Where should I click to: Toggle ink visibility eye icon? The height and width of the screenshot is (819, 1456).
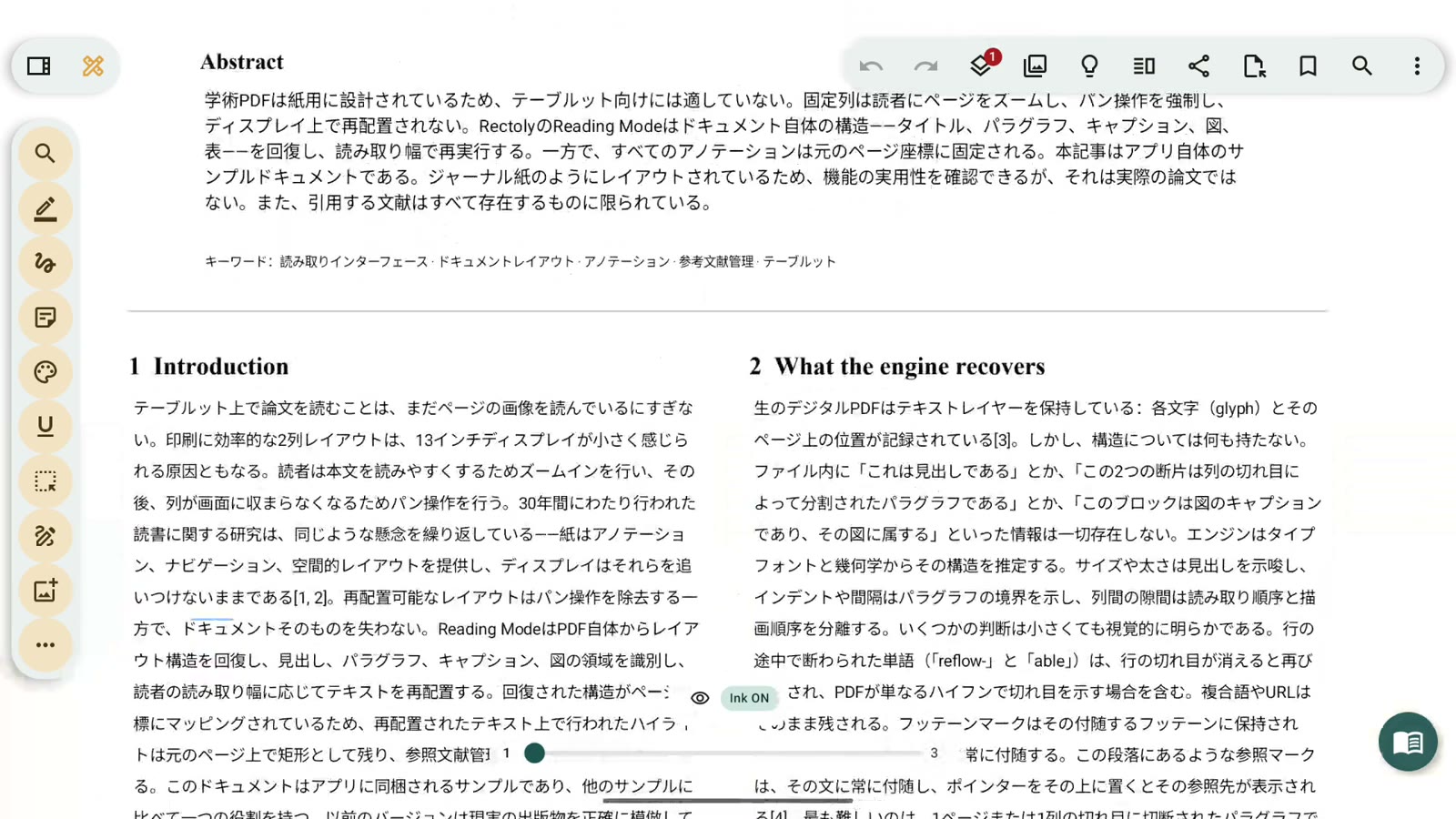[700, 698]
